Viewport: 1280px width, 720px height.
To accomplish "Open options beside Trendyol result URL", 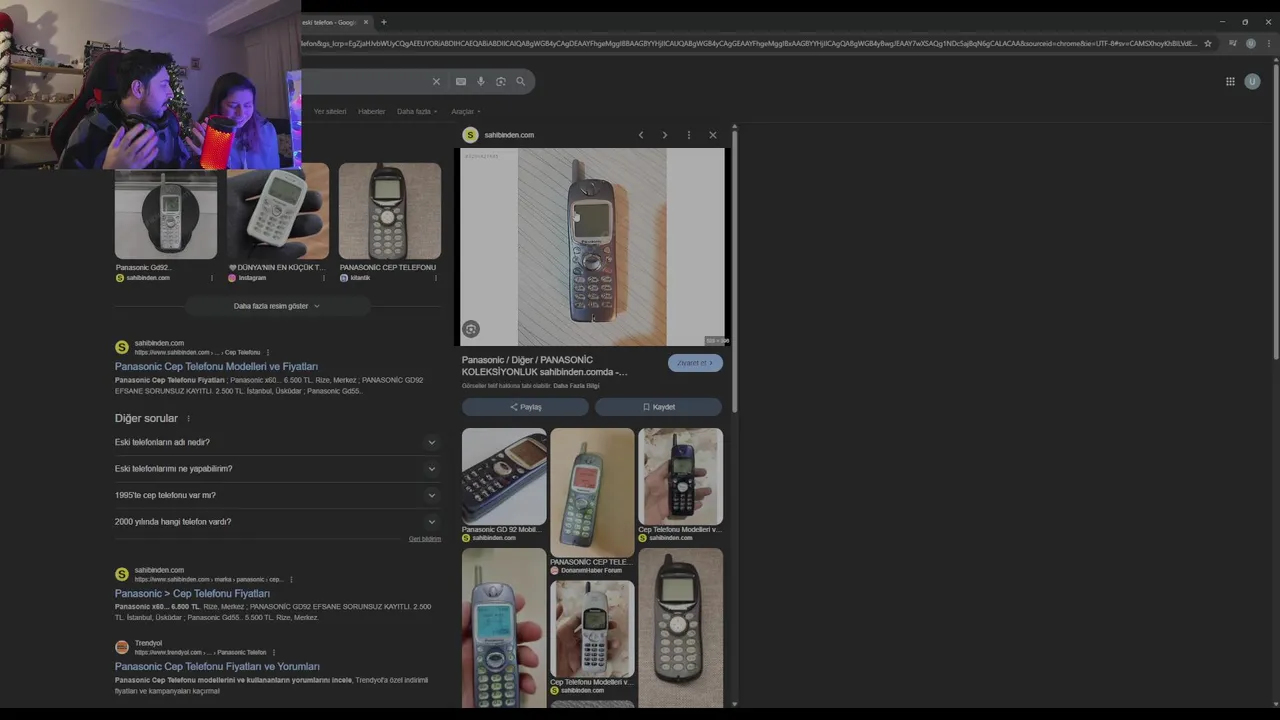I will [x=273, y=653].
